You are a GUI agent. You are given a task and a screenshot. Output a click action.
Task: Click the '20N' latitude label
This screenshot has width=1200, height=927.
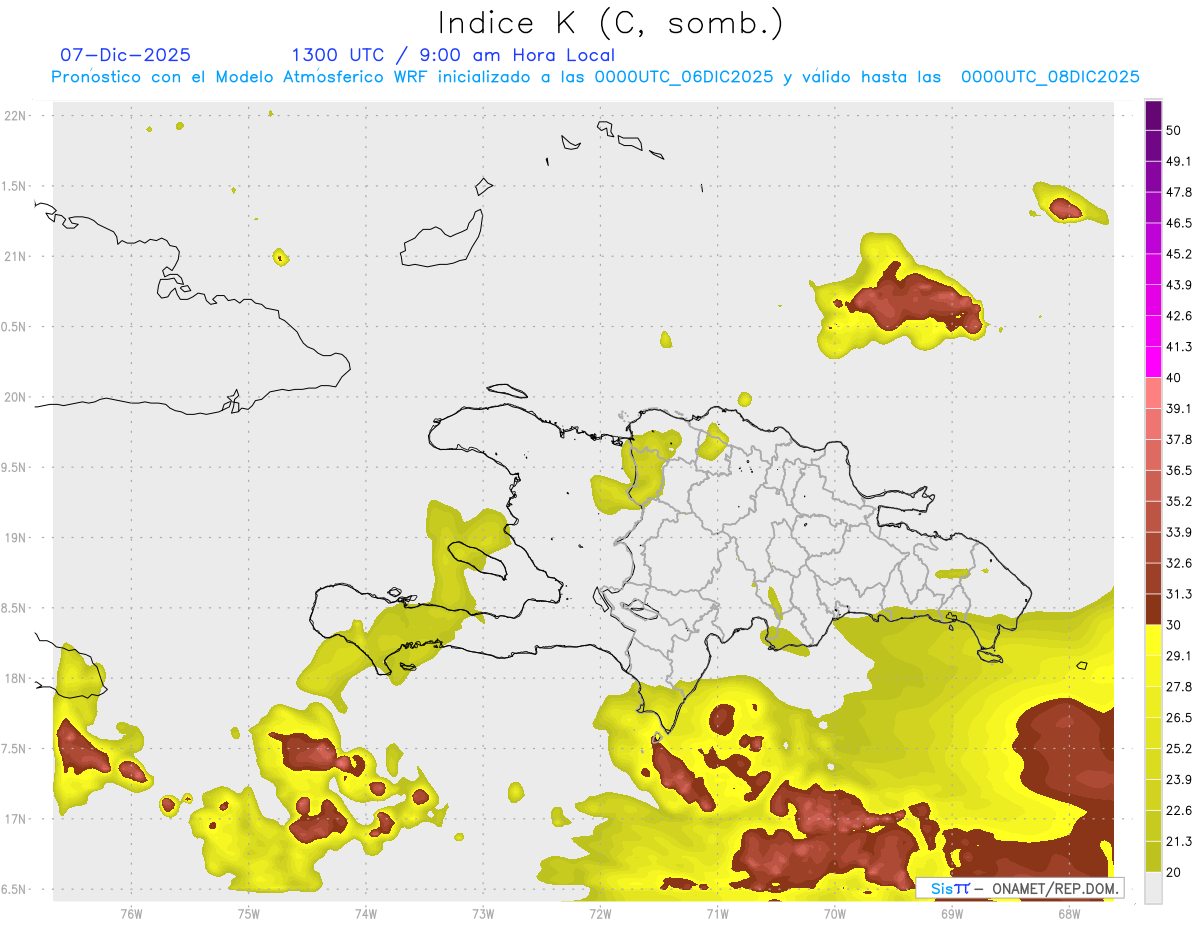(17, 397)
